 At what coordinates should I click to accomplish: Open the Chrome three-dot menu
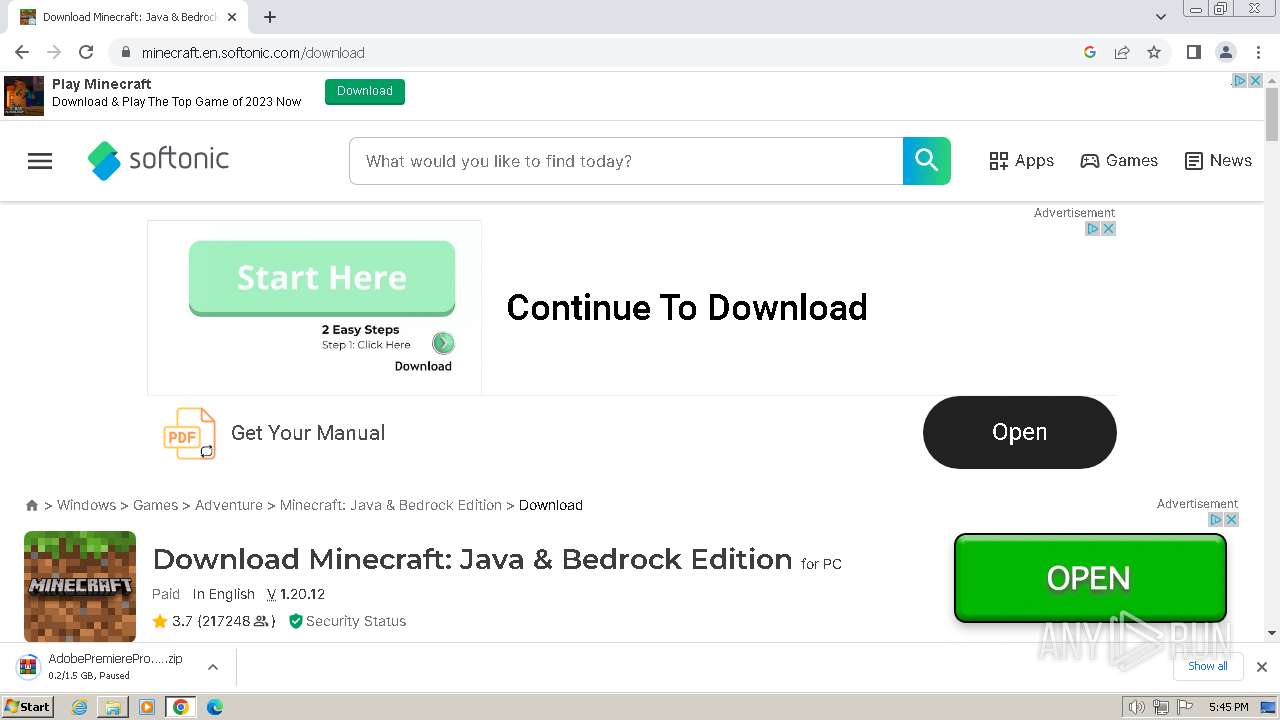coord(1258,52)
